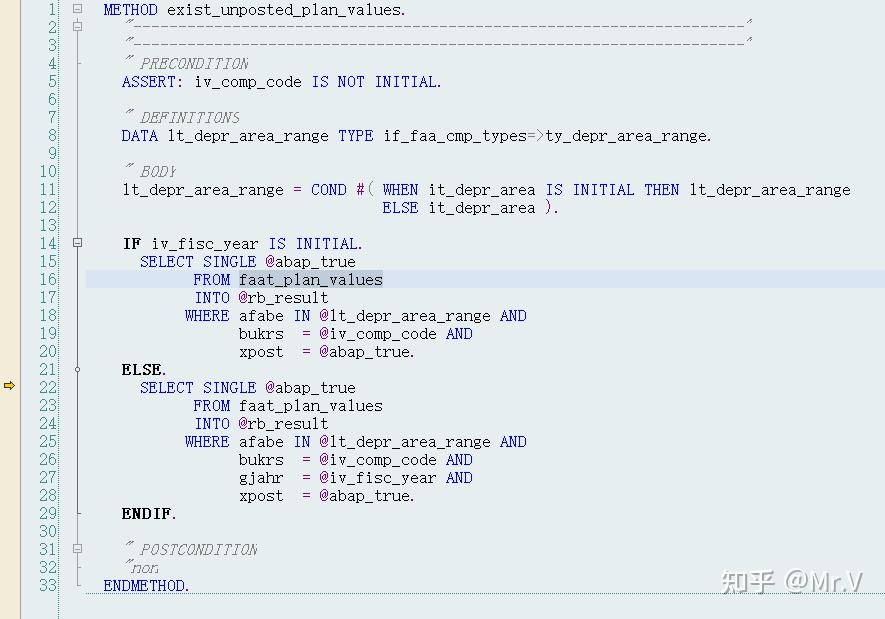This screenshot has width=885, height=619.
Task: Click line number 33 in the gutter
Action: [46, 585]
